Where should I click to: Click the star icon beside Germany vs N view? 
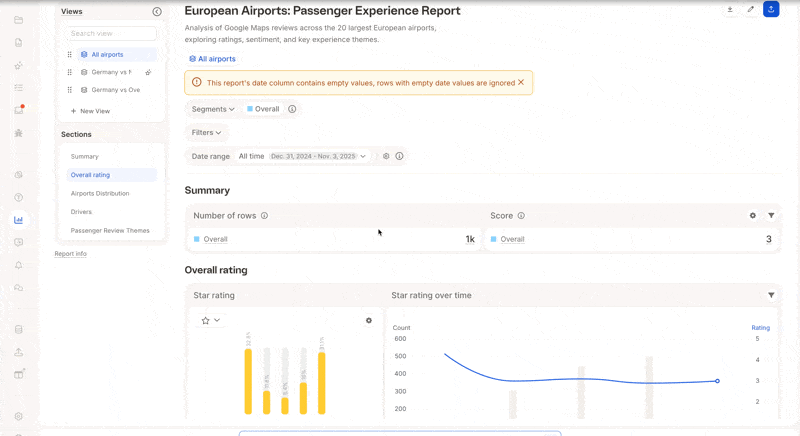148,72
